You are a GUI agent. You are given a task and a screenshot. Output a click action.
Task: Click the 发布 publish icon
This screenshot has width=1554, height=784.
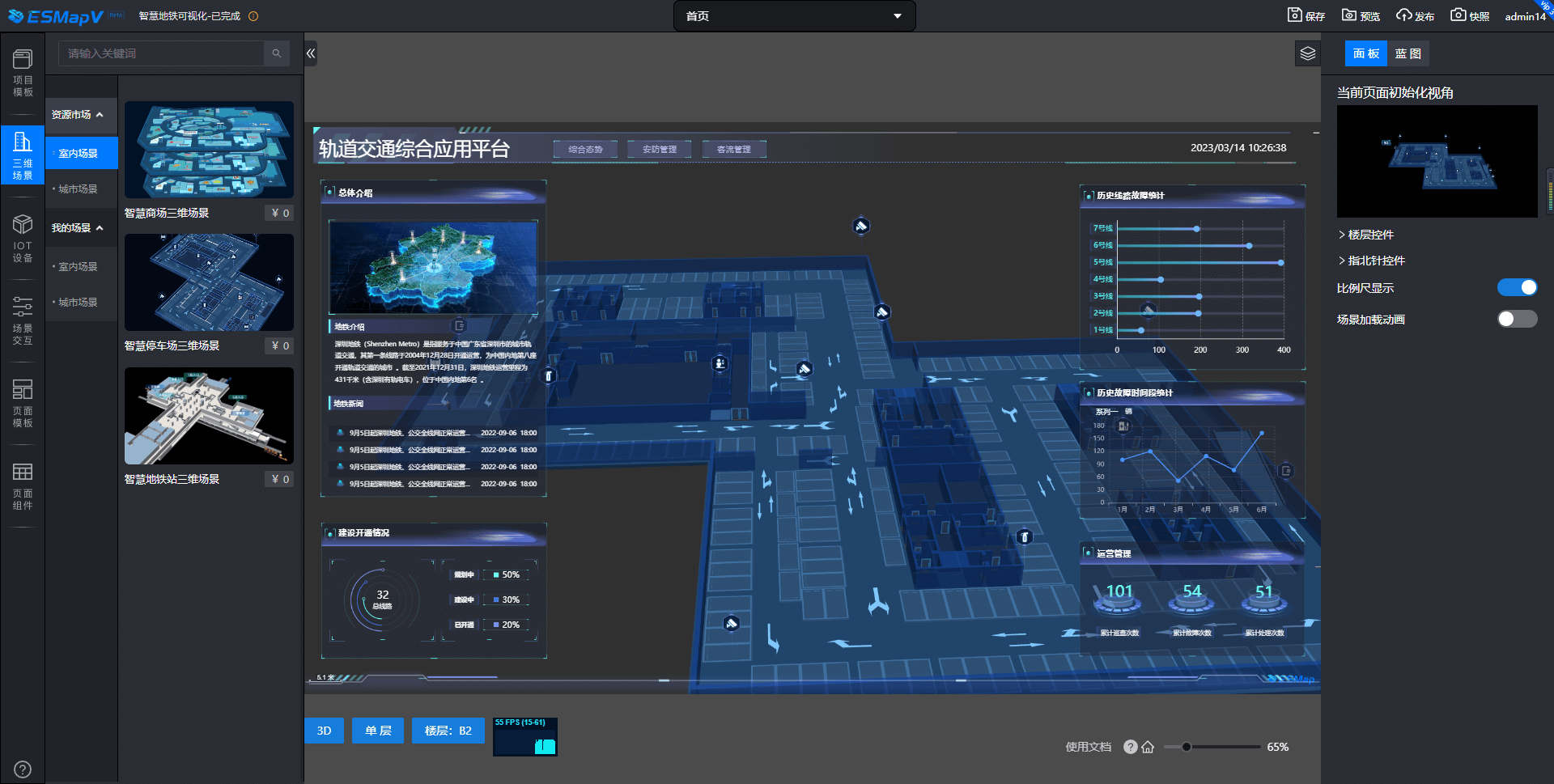[x=1414, y=15]
